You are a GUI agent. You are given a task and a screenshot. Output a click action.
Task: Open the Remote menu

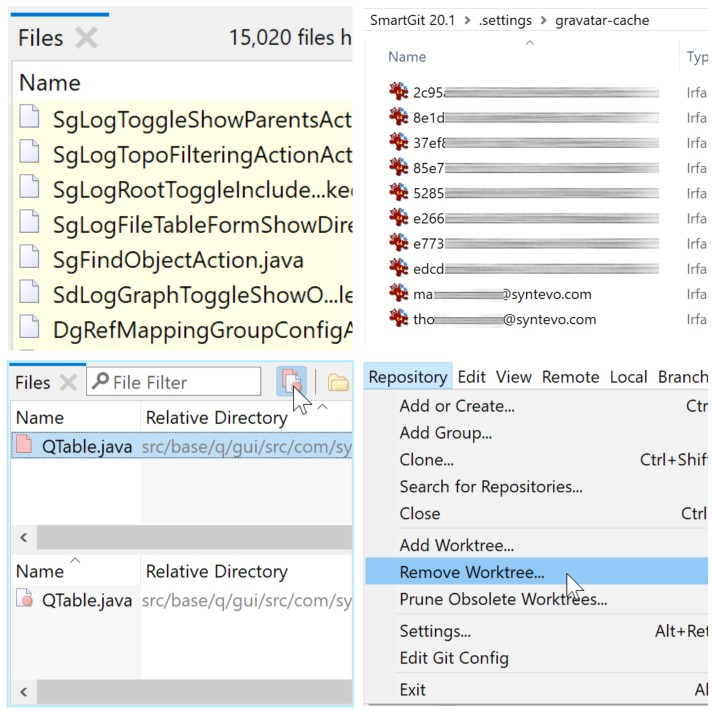tap(570, 377)
